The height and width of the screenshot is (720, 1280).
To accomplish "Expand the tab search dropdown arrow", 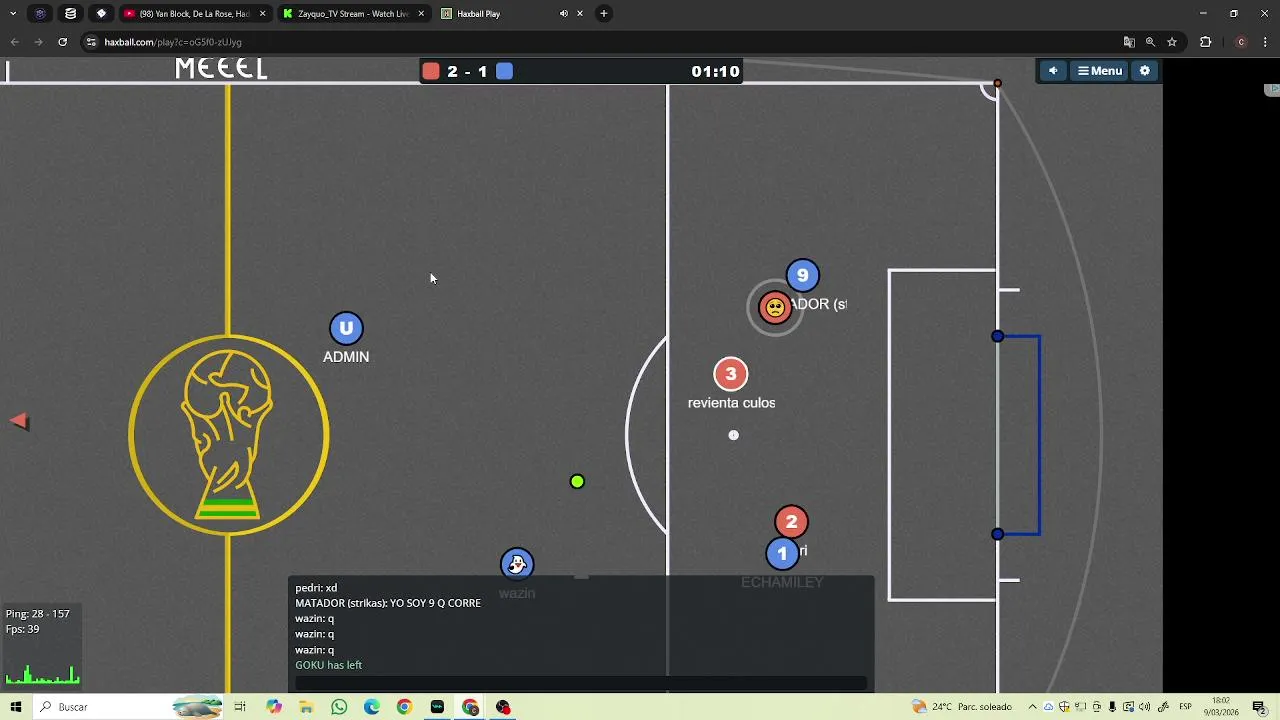I will 13,14.
